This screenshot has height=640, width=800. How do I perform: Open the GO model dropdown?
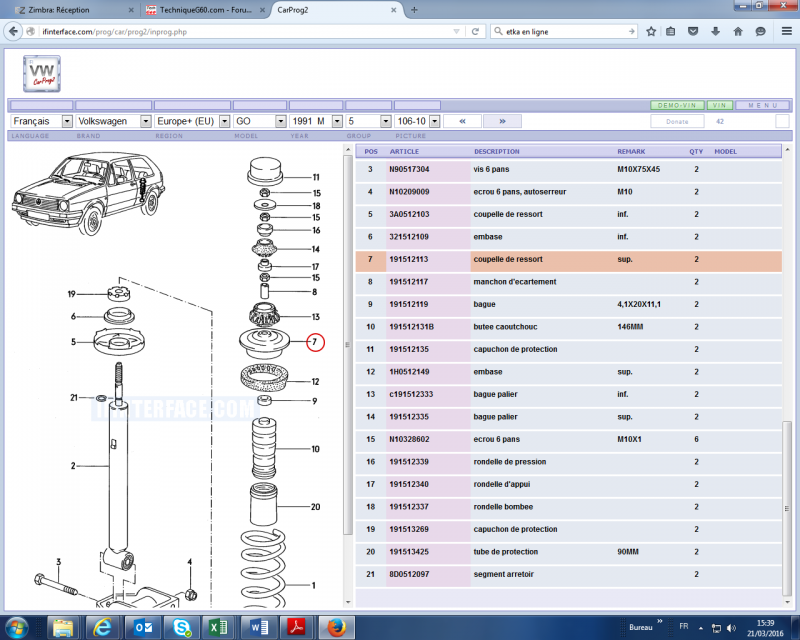[x=260, y=121]
